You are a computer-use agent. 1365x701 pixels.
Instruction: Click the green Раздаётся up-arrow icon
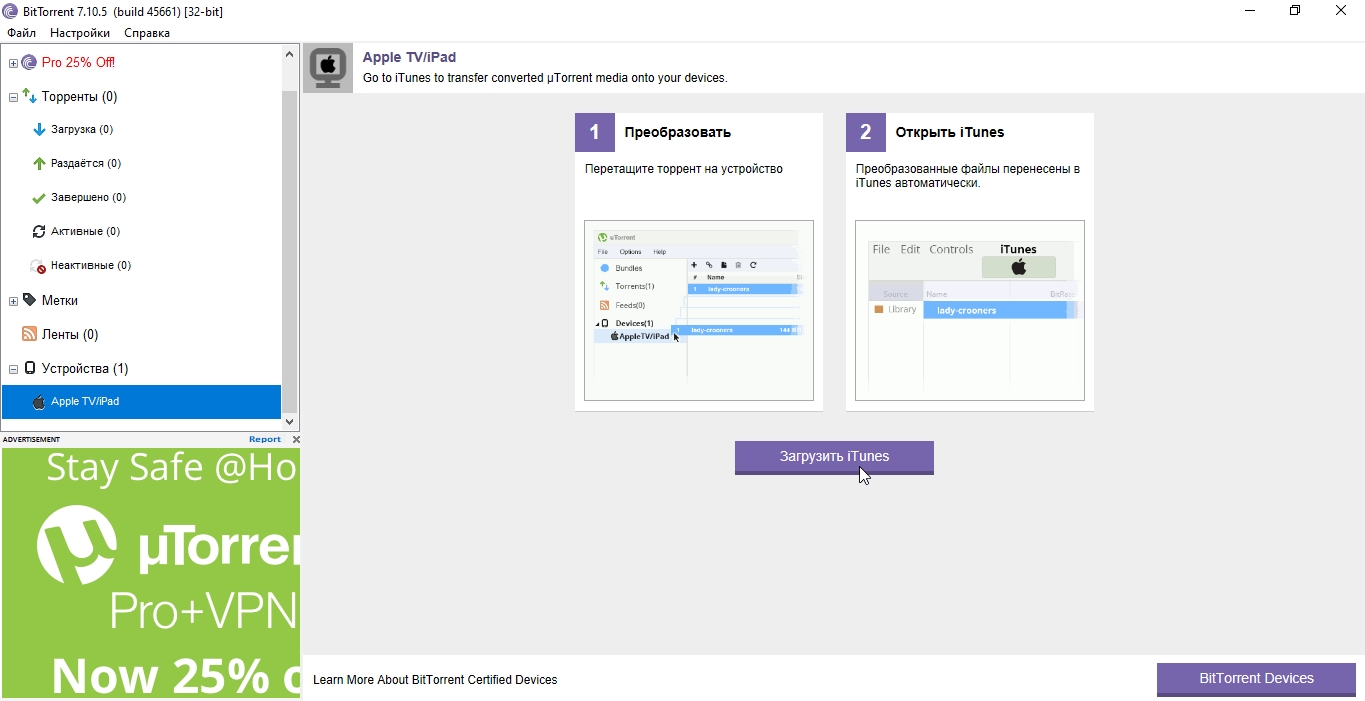click(39, 164)
